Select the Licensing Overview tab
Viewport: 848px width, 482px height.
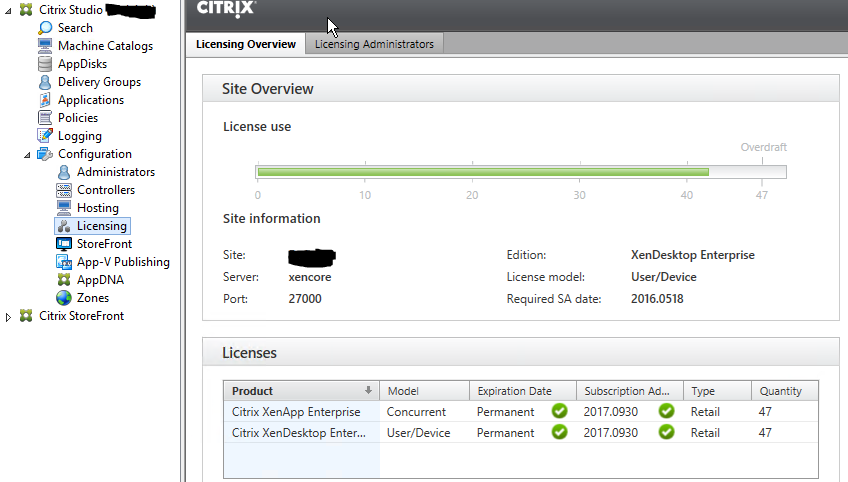(x=245, y=44)
